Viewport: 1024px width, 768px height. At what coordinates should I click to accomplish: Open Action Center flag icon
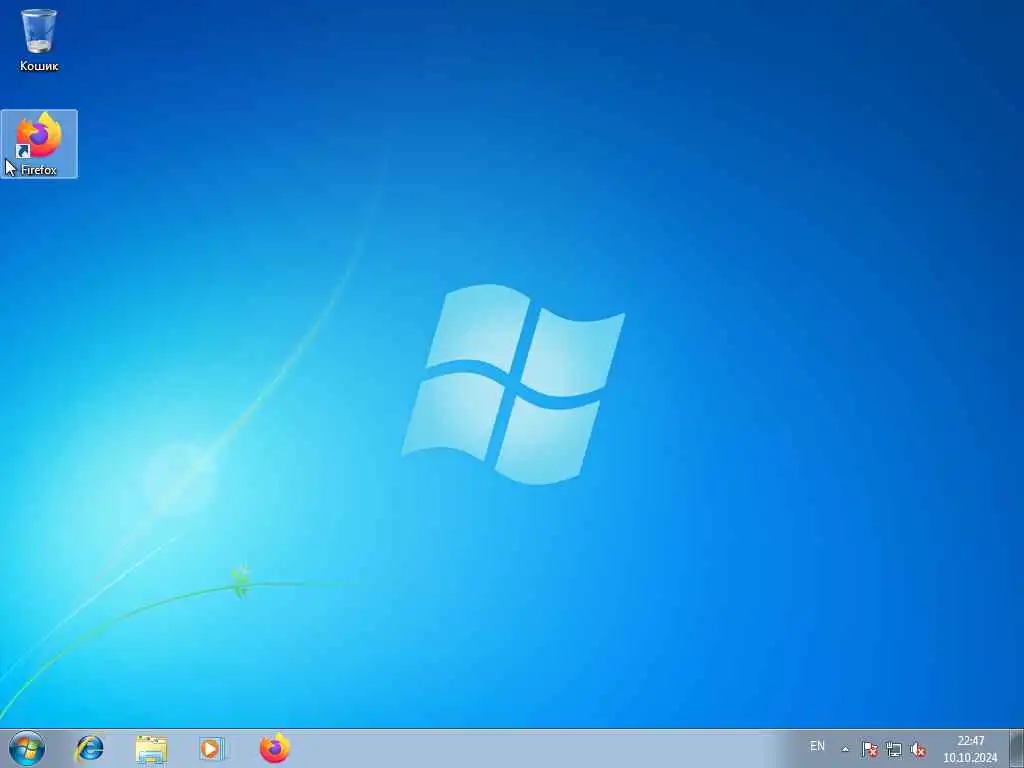869,749
